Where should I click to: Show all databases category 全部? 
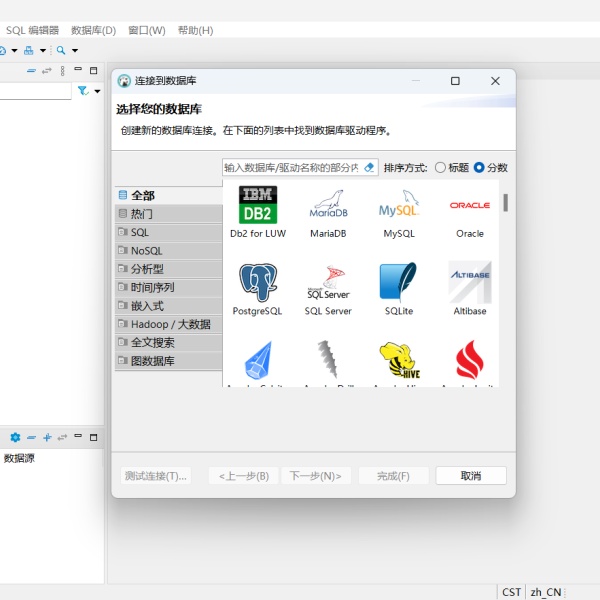(169, 196)
